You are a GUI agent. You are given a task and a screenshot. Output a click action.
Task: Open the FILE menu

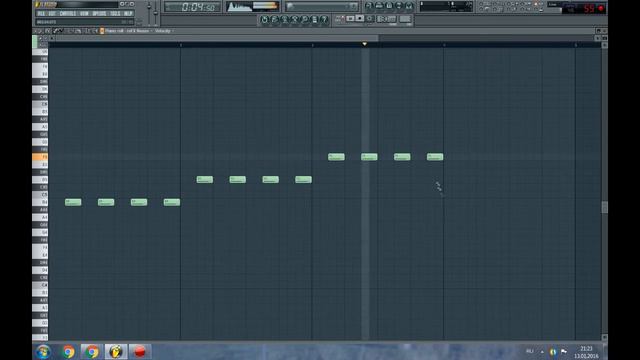40,13
